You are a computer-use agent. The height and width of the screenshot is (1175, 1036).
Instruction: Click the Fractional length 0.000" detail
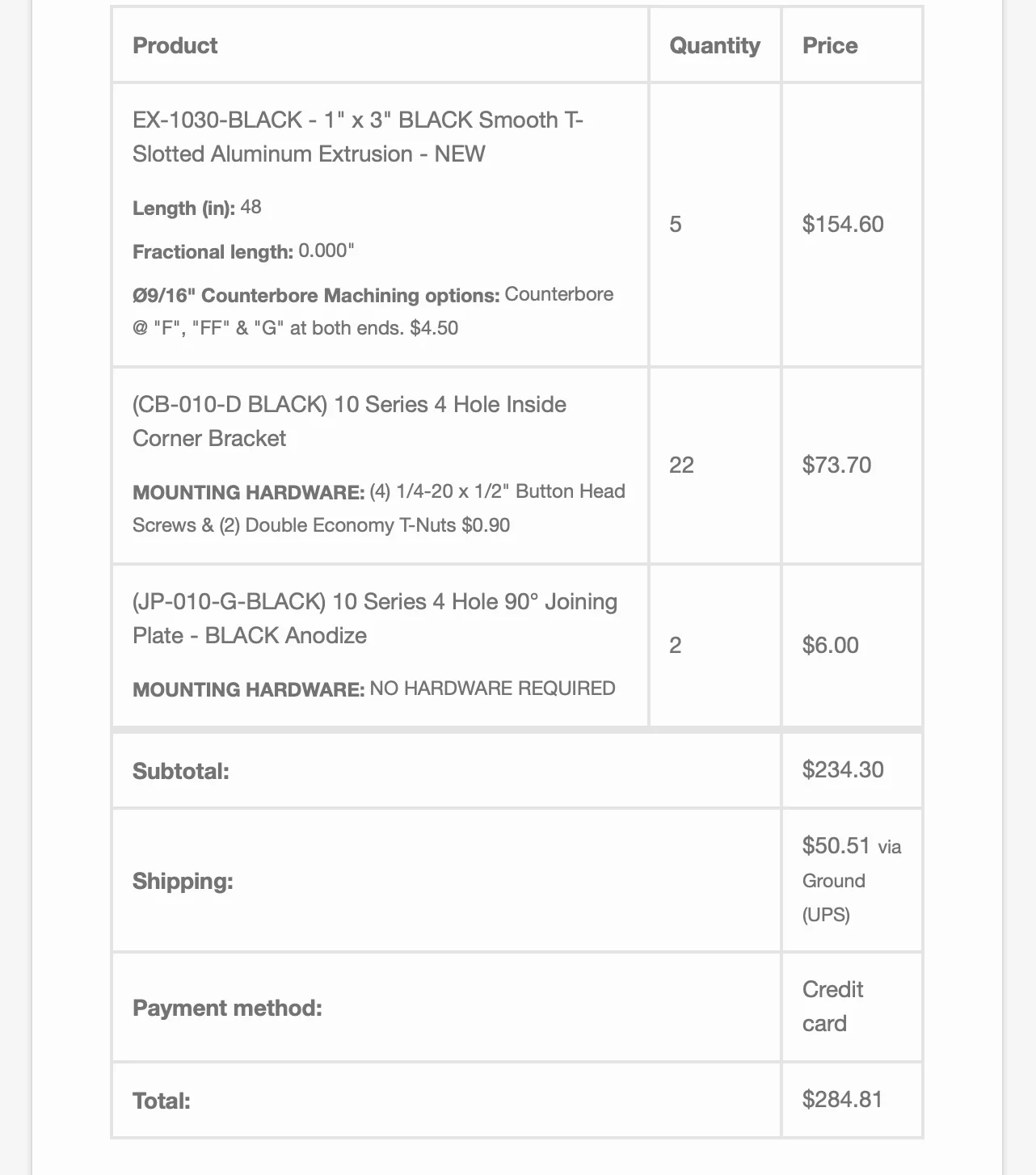click(243, 251)
